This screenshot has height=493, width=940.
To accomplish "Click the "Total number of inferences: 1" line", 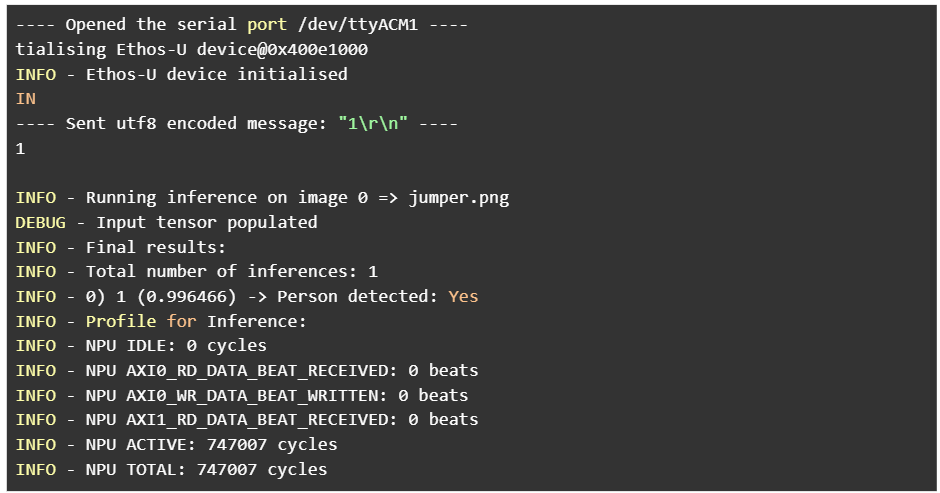I will pos(231,271).
